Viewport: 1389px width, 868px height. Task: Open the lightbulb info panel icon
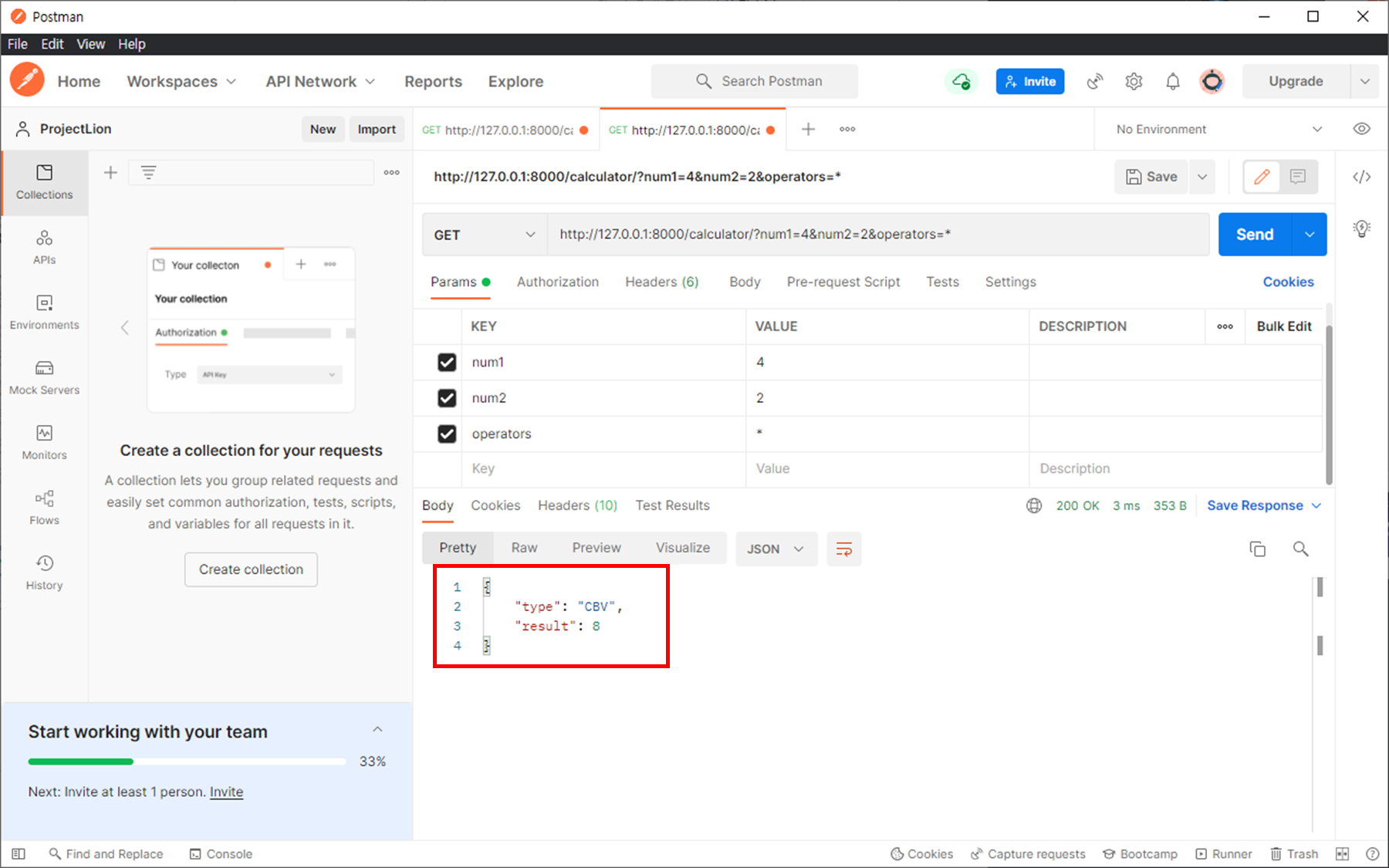pyautogui.click(x=1362, y=228)
